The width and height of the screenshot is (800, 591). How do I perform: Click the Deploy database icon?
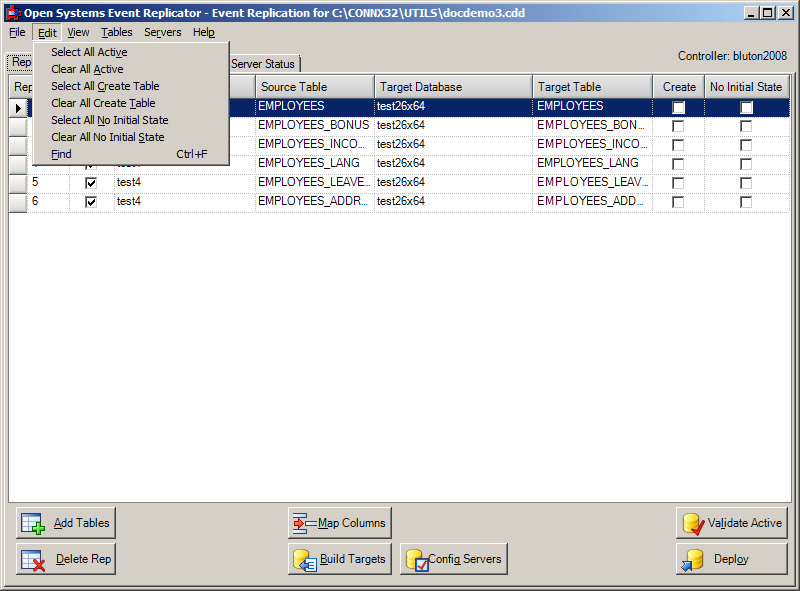(x=692, y=559)
